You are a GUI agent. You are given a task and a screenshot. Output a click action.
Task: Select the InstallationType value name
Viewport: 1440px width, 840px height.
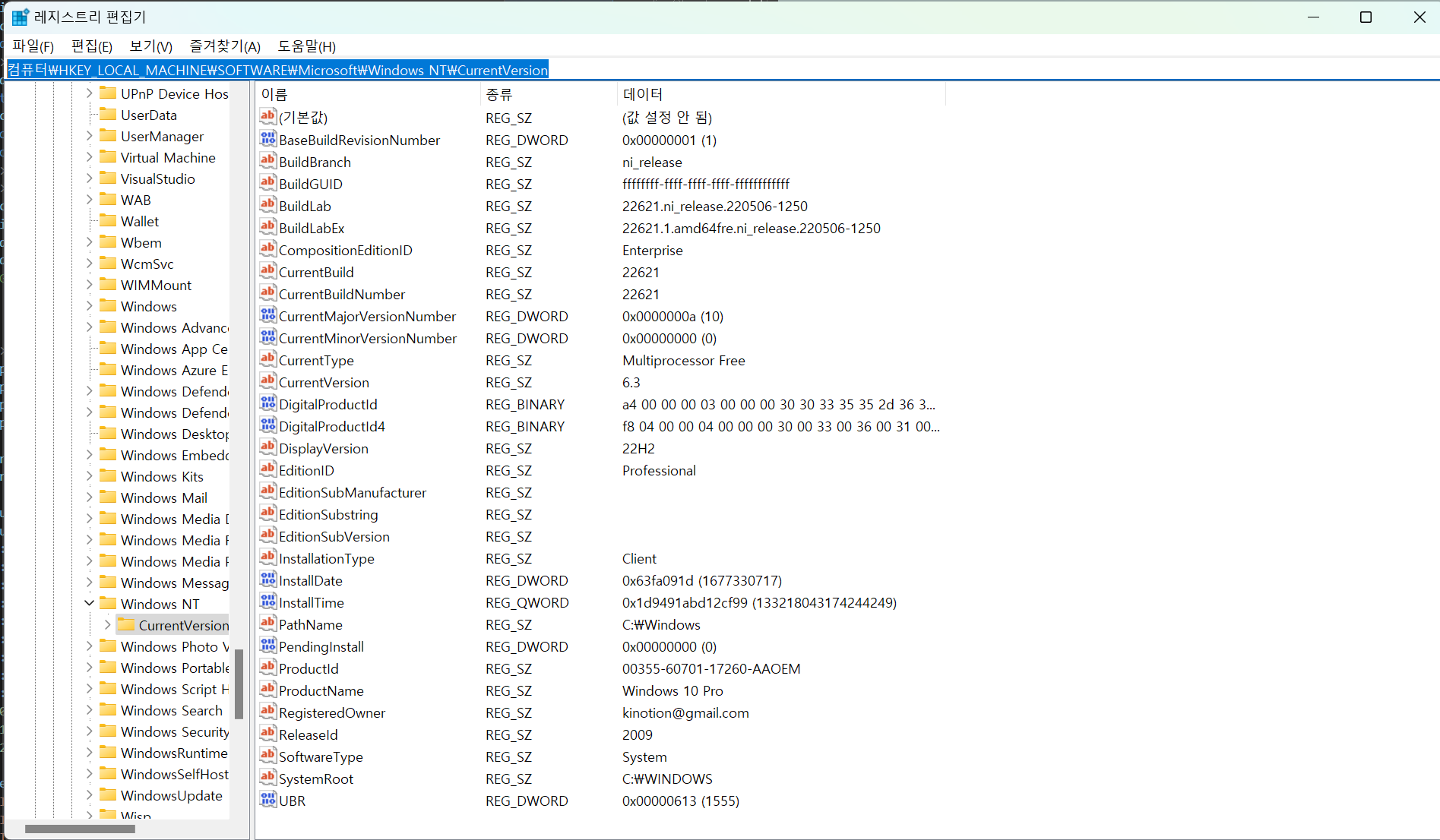tap(327, 558)
